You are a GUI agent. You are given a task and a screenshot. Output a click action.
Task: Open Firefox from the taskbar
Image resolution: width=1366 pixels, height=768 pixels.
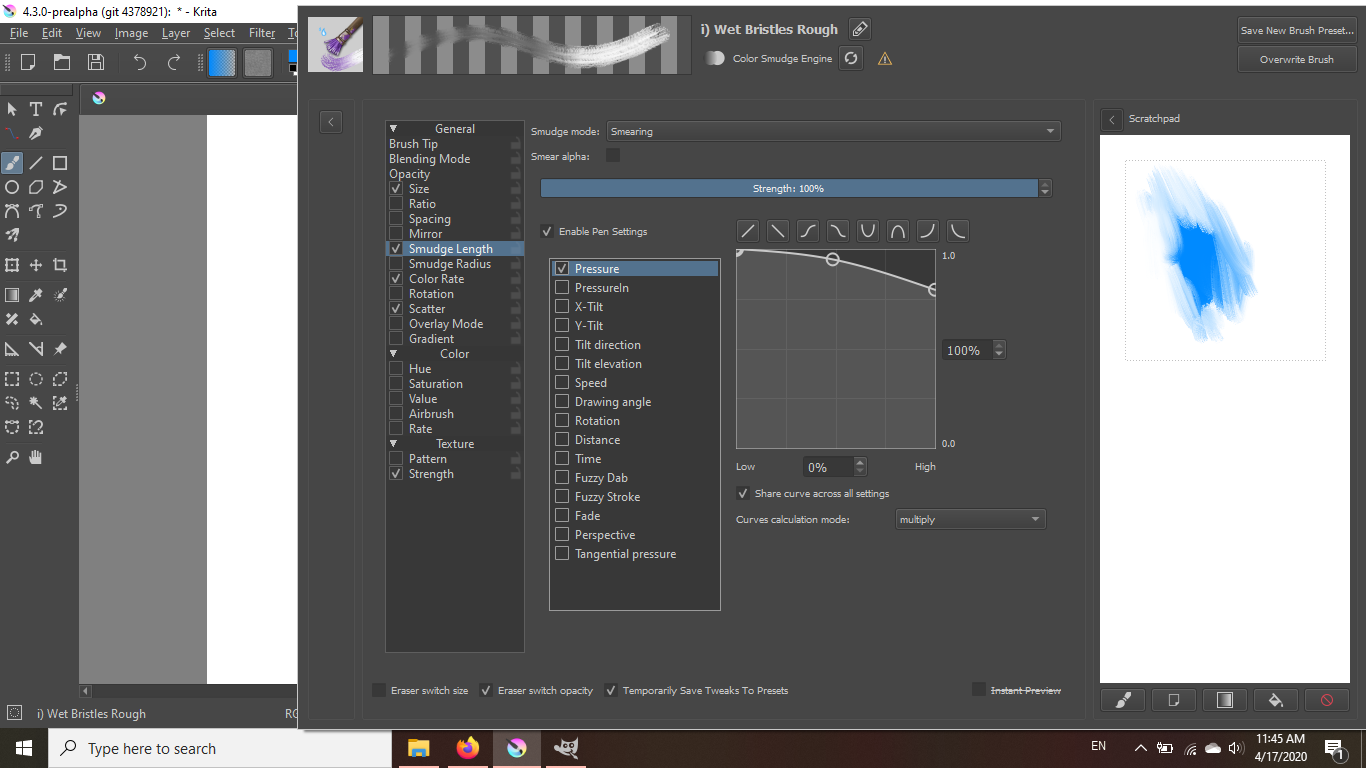pos(467,748)
